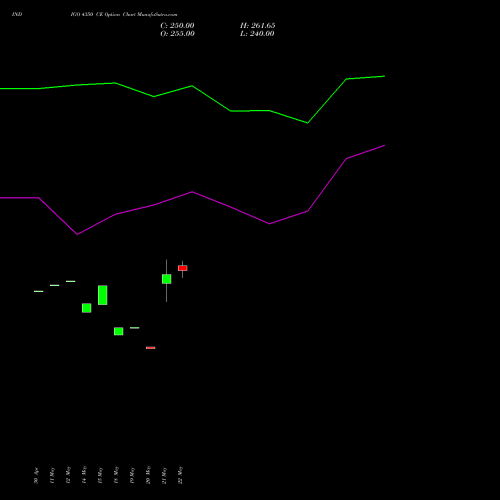Click the green candle for 14 May
The height and width of the screenshot is (500, 500).
[x=87, y=308]
